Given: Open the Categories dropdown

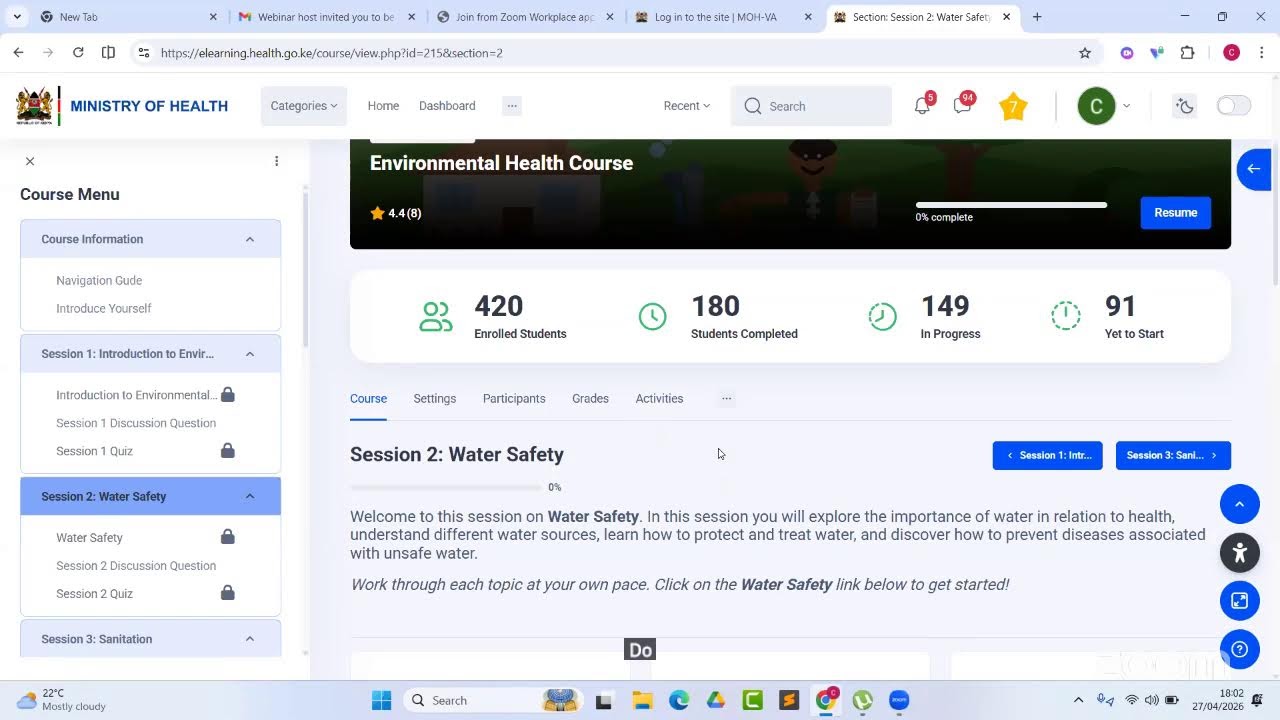Looking at the screenshot, I should (x=304, y=106).
